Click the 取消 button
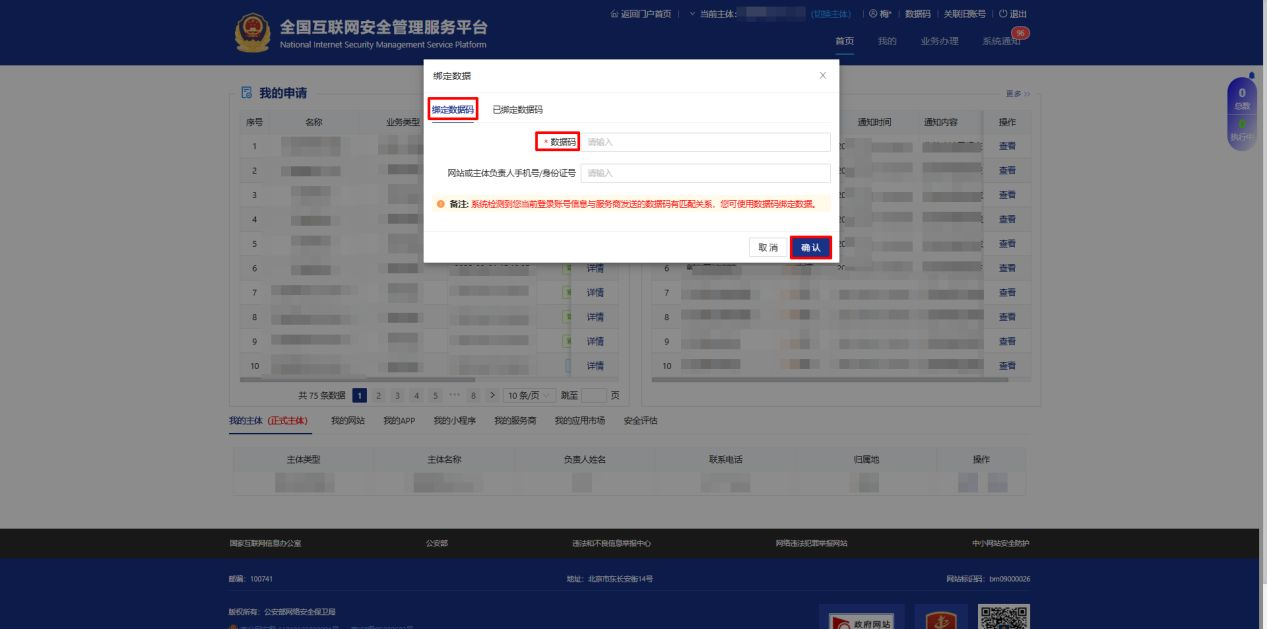Screen dimensions: 1267x629 point(767,248)
